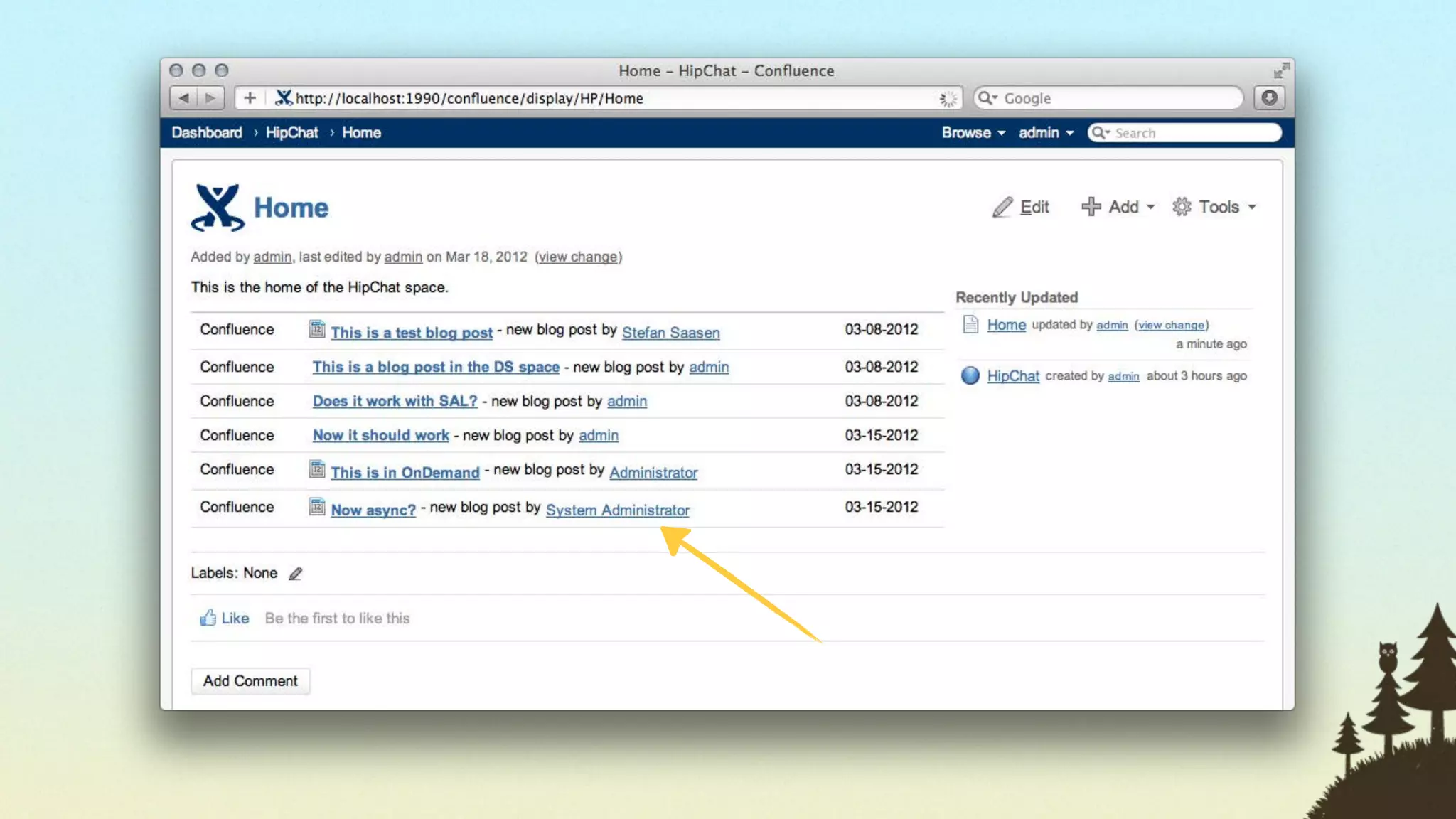
Task: Open 'Does it work with SAL?' link
Action: pos(395,401)
